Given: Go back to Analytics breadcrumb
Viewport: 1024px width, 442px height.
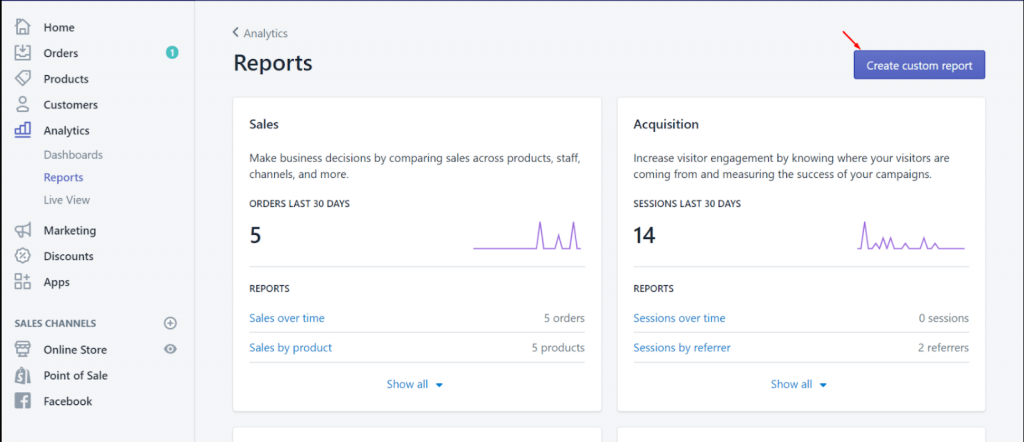Looking at the screenshot, I should (260, 33).
